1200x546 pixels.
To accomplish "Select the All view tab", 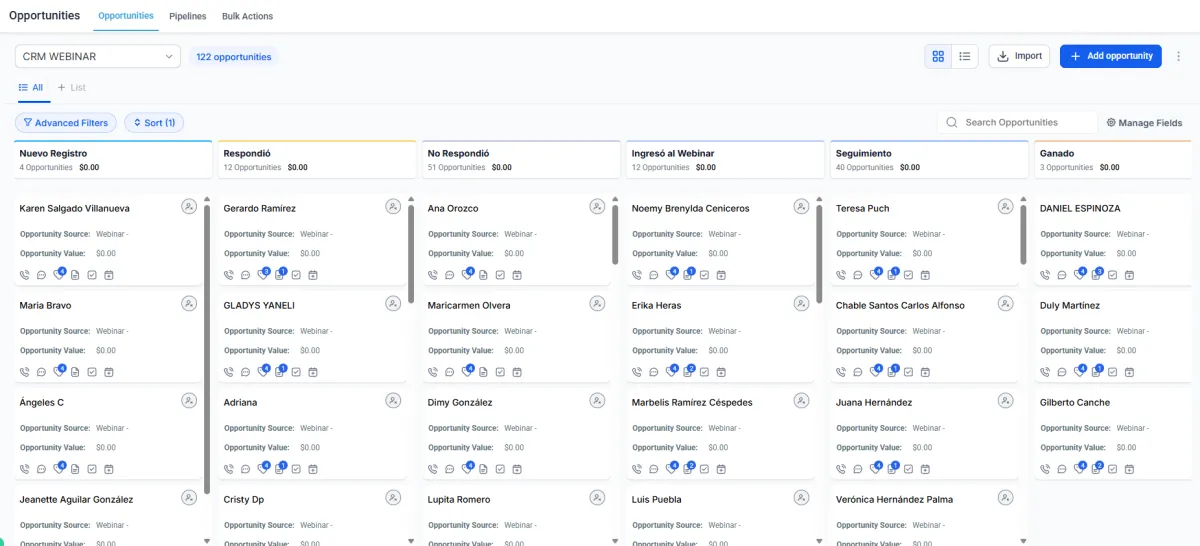I will tap(31, 88).
